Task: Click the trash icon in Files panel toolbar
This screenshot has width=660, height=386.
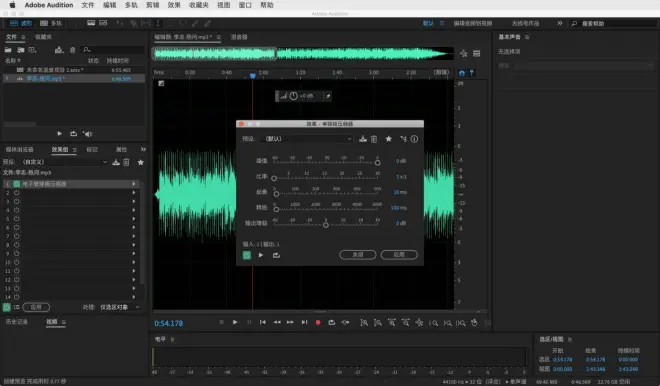Action: tap(72, 50)
